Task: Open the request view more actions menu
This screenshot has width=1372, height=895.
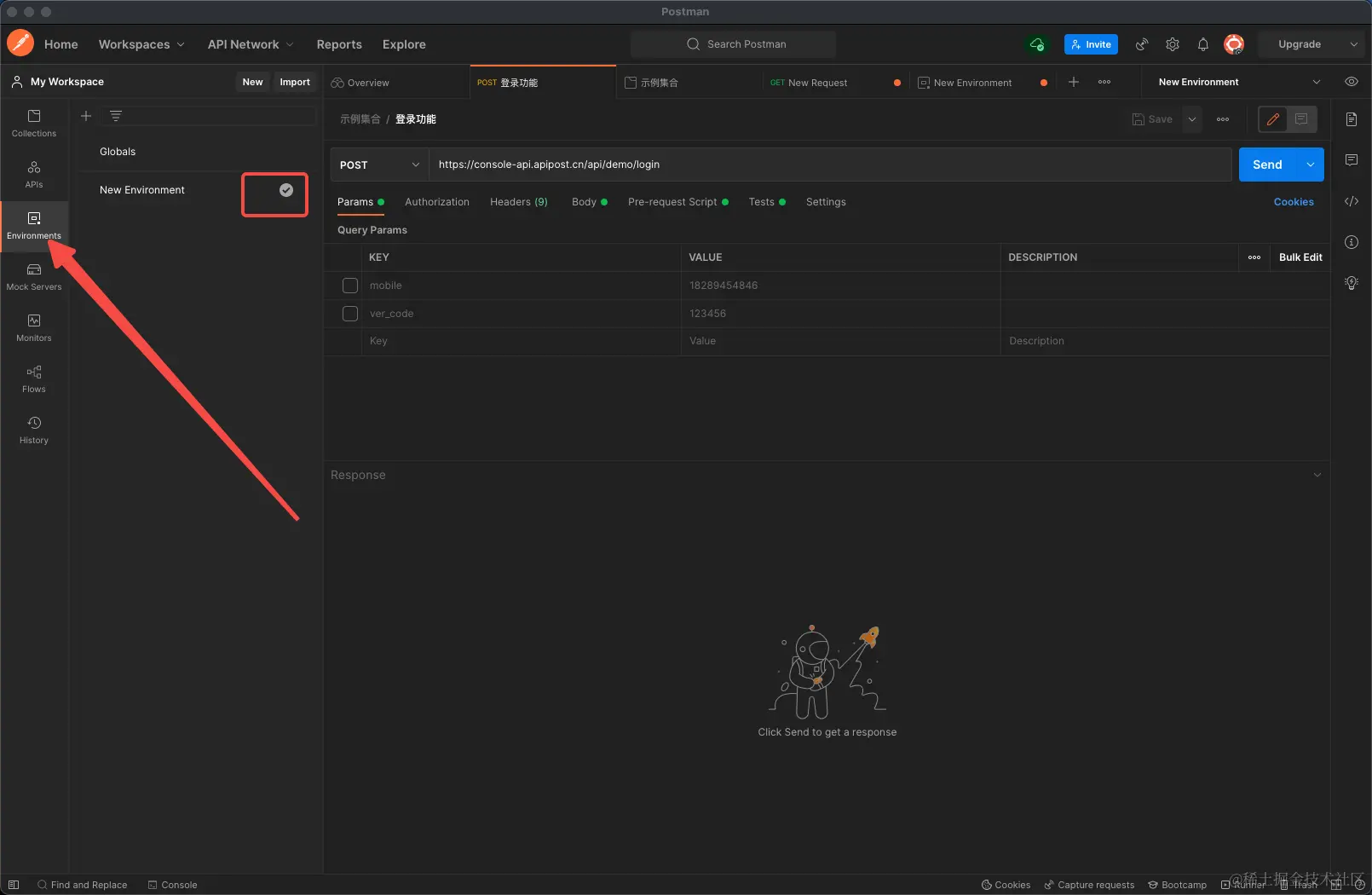Action: (1223, 119)
